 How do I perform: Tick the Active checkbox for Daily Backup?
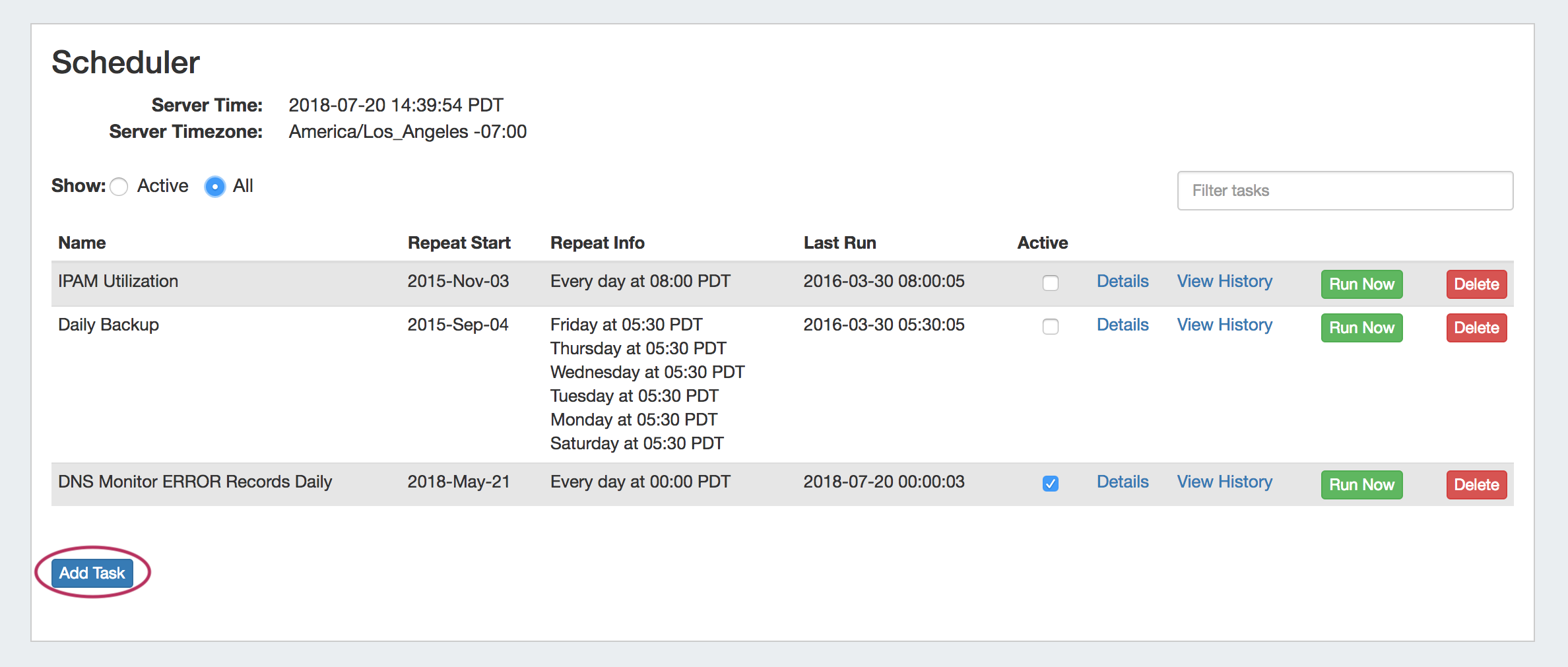tap(1050, 327)
